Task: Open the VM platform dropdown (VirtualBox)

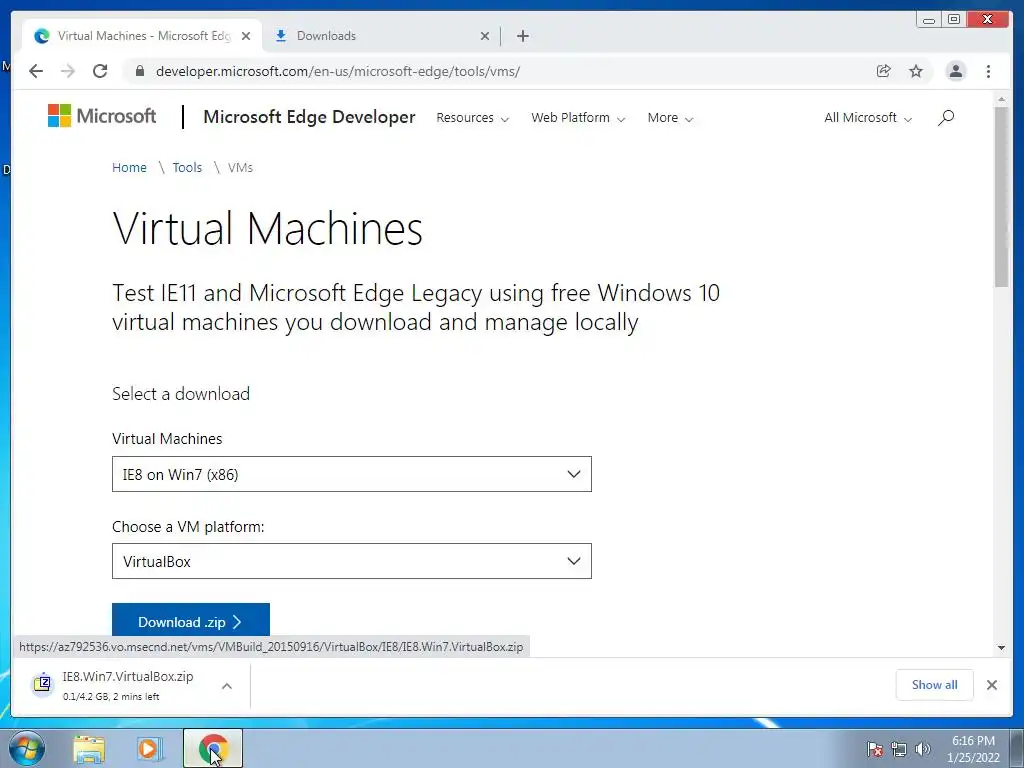Action: 351,561
